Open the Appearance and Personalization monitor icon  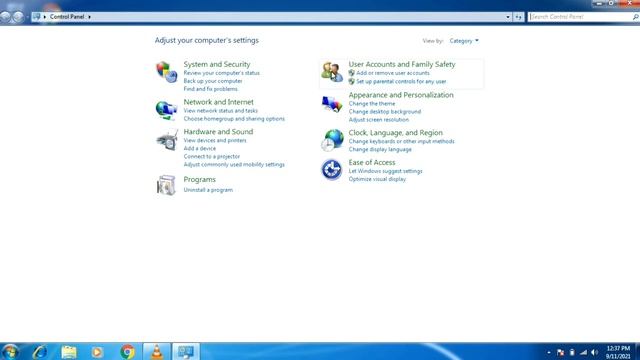click(x=332, y=104)
